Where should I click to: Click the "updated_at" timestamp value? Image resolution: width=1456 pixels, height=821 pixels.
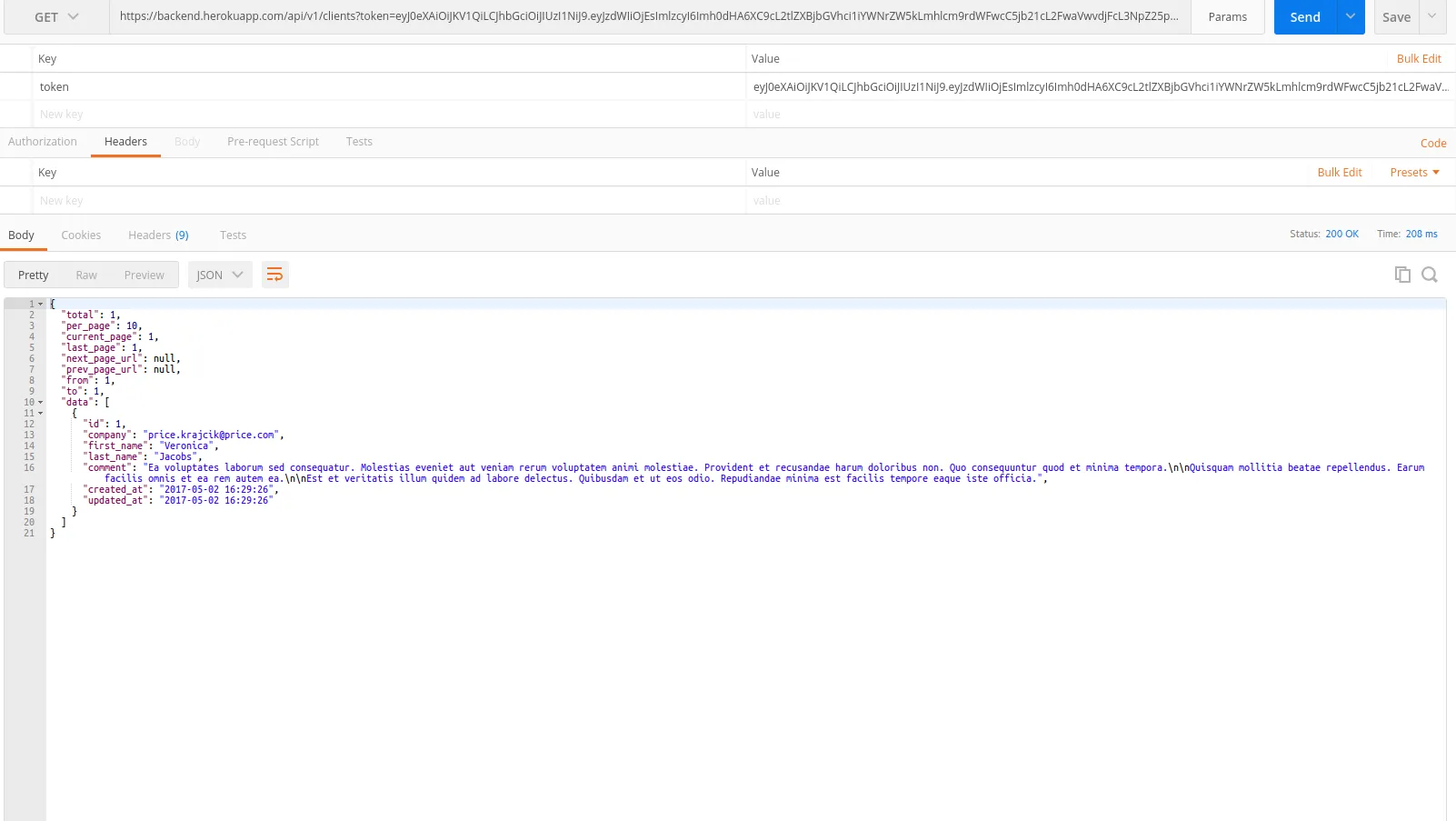pyautogui.click(x=216, y=500)
